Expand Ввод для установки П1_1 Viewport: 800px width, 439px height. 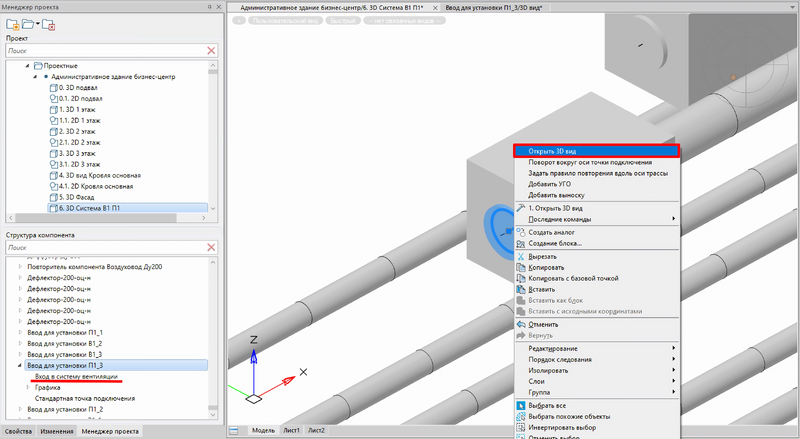(20, 332)
